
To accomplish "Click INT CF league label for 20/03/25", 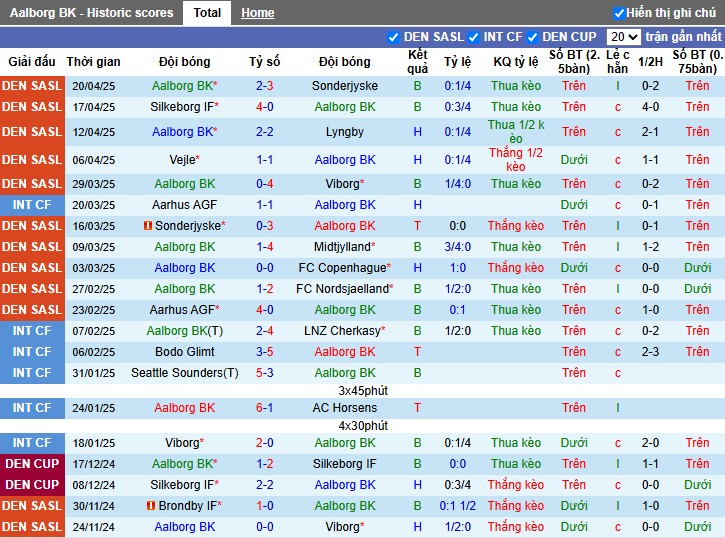I will (x=32, y=205).
